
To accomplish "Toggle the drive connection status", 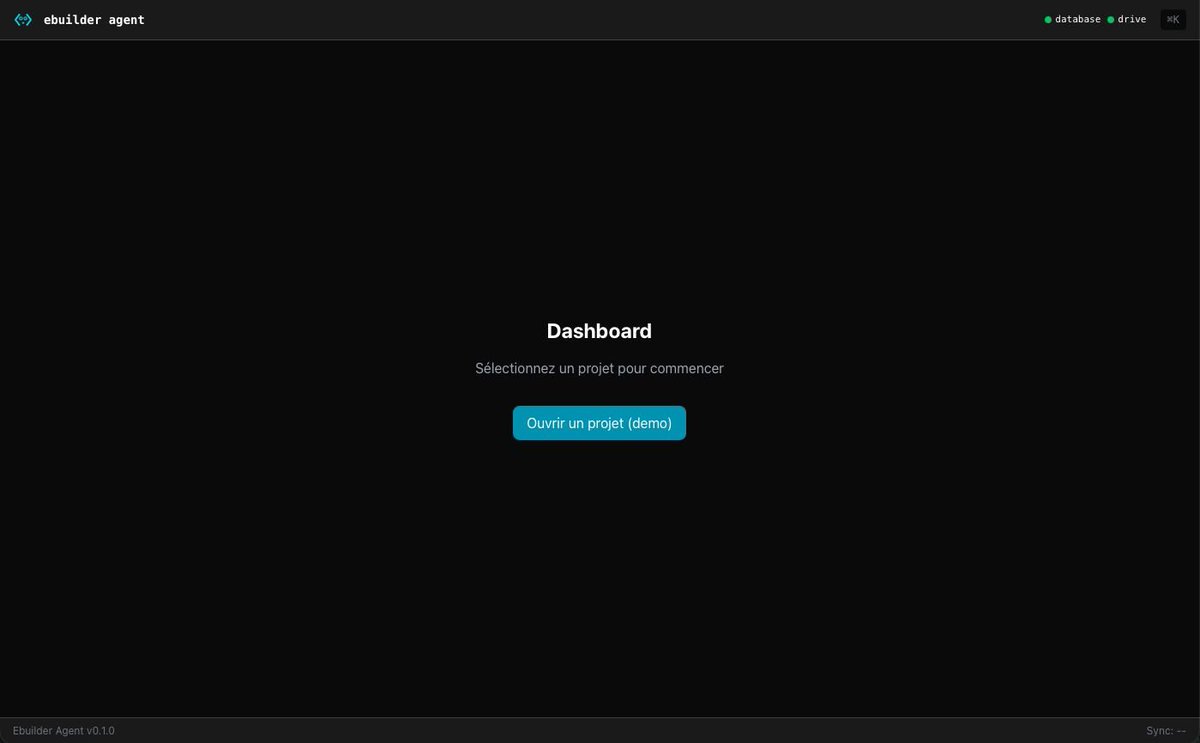I will pos(1125,19).
